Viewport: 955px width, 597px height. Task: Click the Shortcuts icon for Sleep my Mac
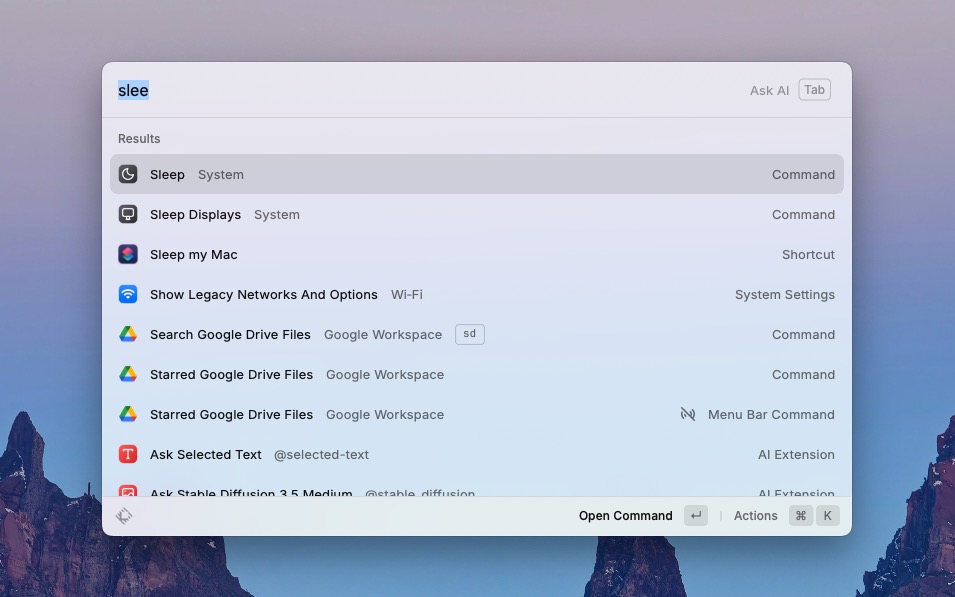[128, 254]
